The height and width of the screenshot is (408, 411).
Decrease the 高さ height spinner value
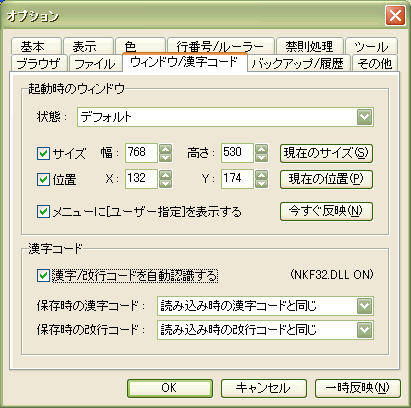(x=262, y=157)
